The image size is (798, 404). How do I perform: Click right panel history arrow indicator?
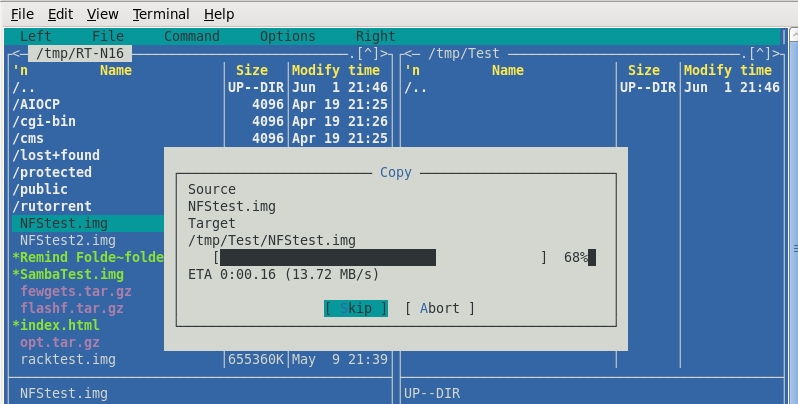(761, 53)
